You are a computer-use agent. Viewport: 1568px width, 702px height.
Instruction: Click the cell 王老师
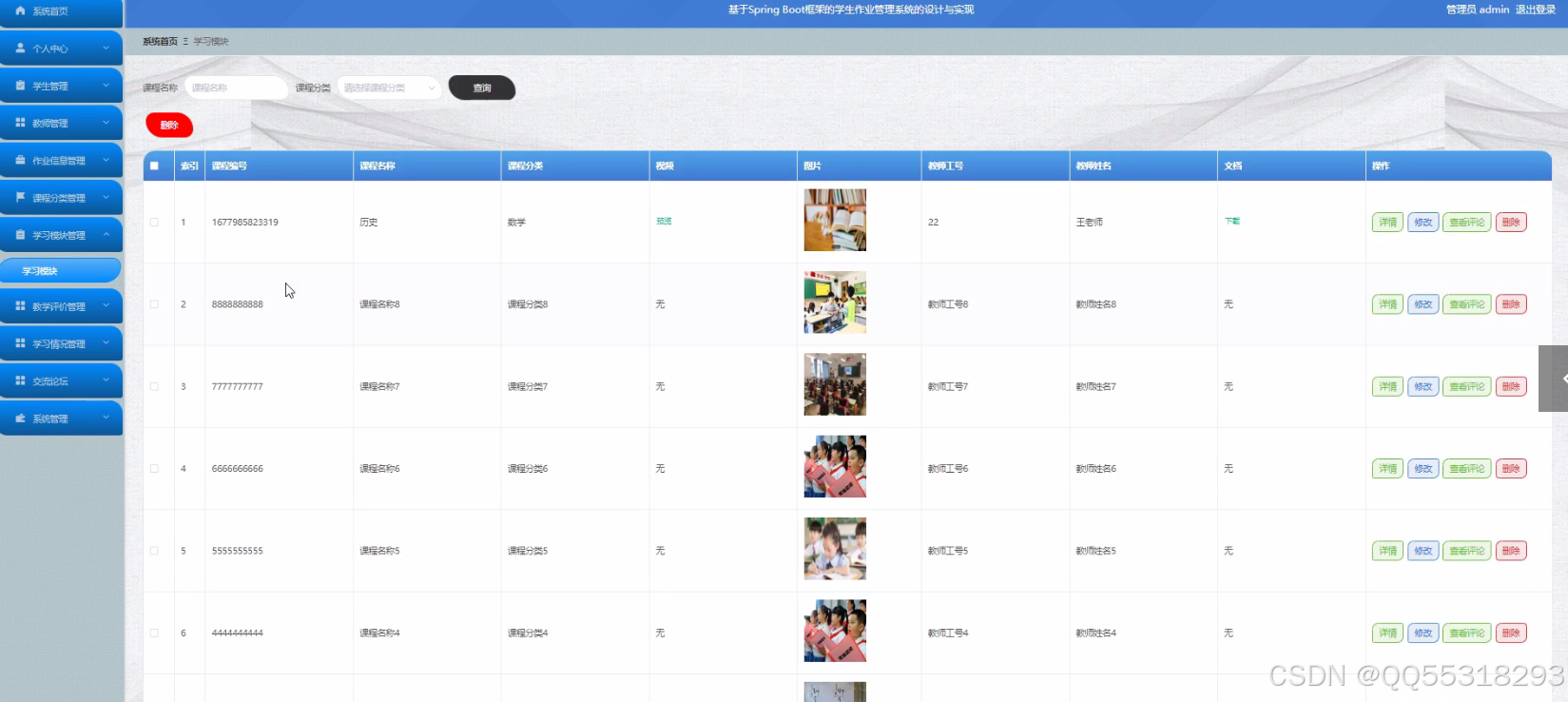[1090, 222]
